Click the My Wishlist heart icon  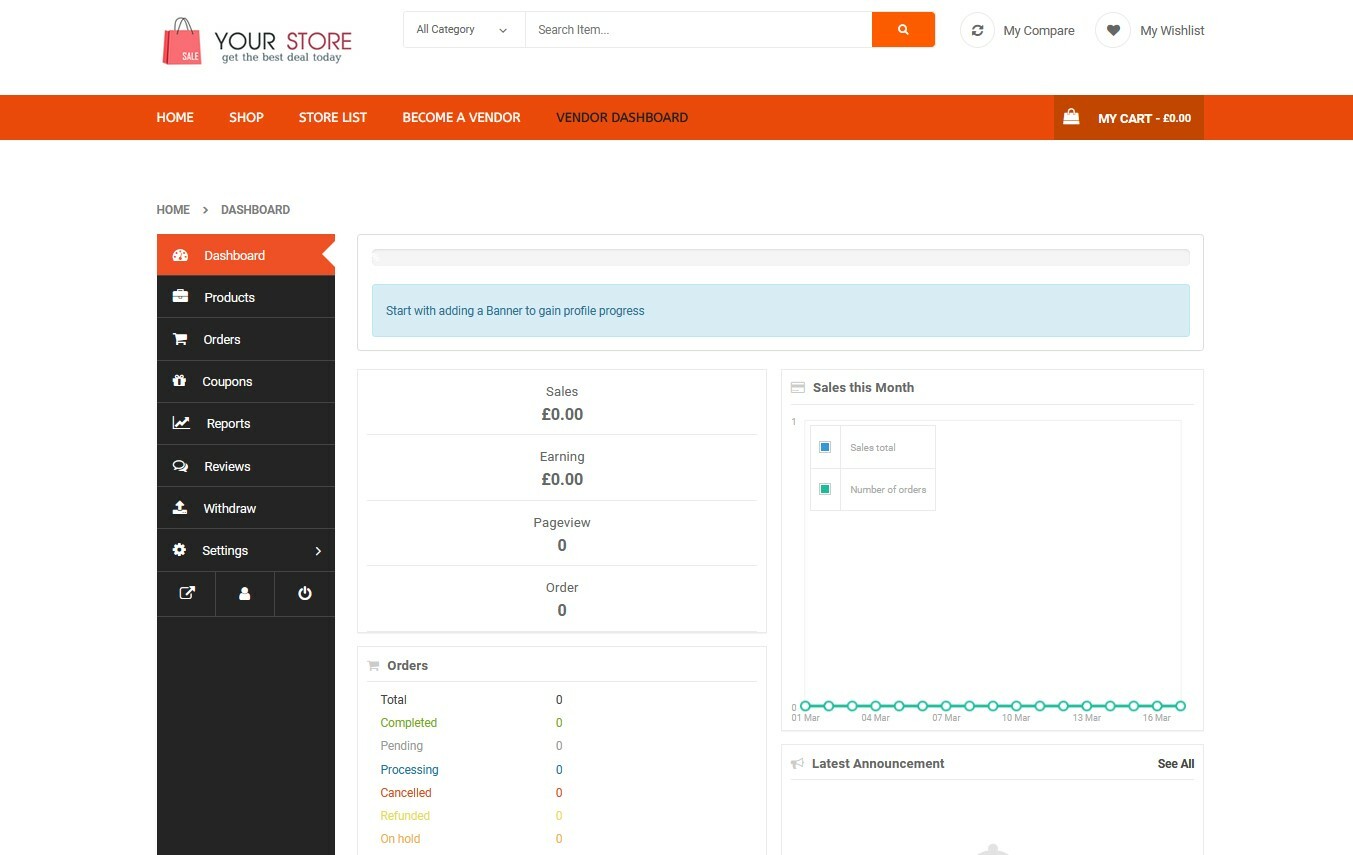(x=1112, y=30)
